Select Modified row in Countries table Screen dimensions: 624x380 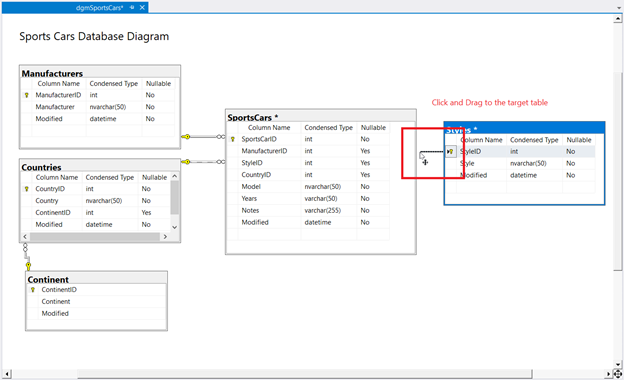coord(96,225)
